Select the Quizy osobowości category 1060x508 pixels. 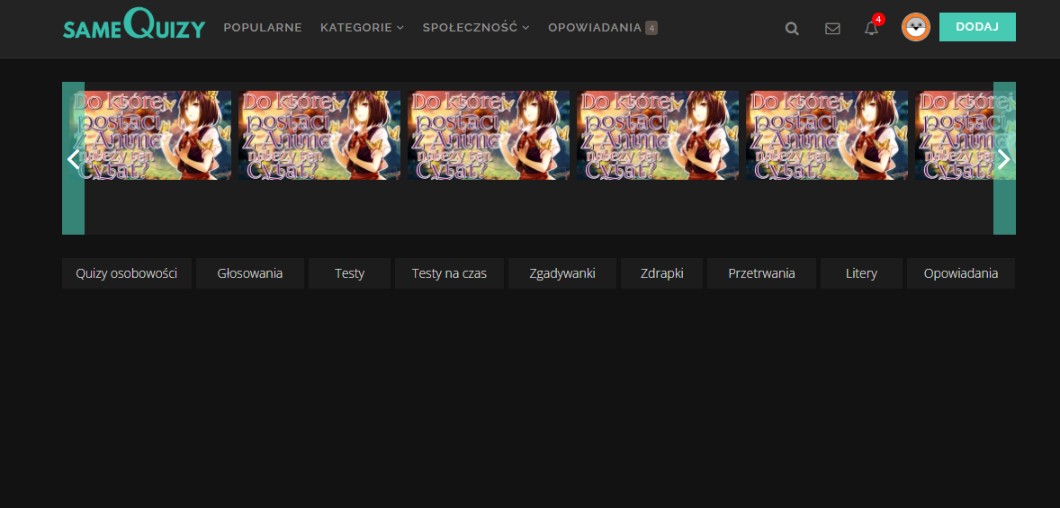[126, 273]
